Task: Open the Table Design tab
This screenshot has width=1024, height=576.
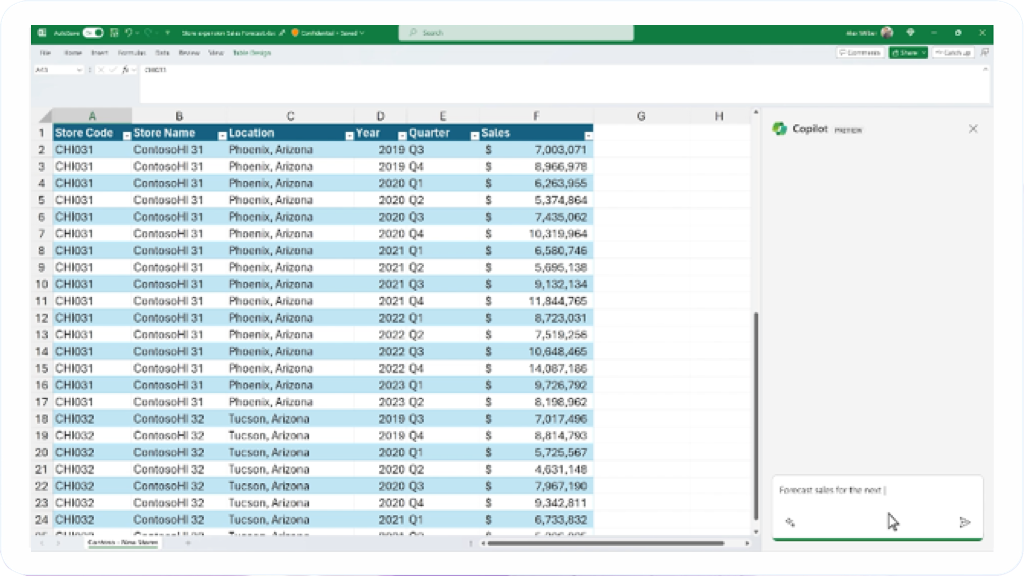Action: pyautogui.click(x=252, y=53)
